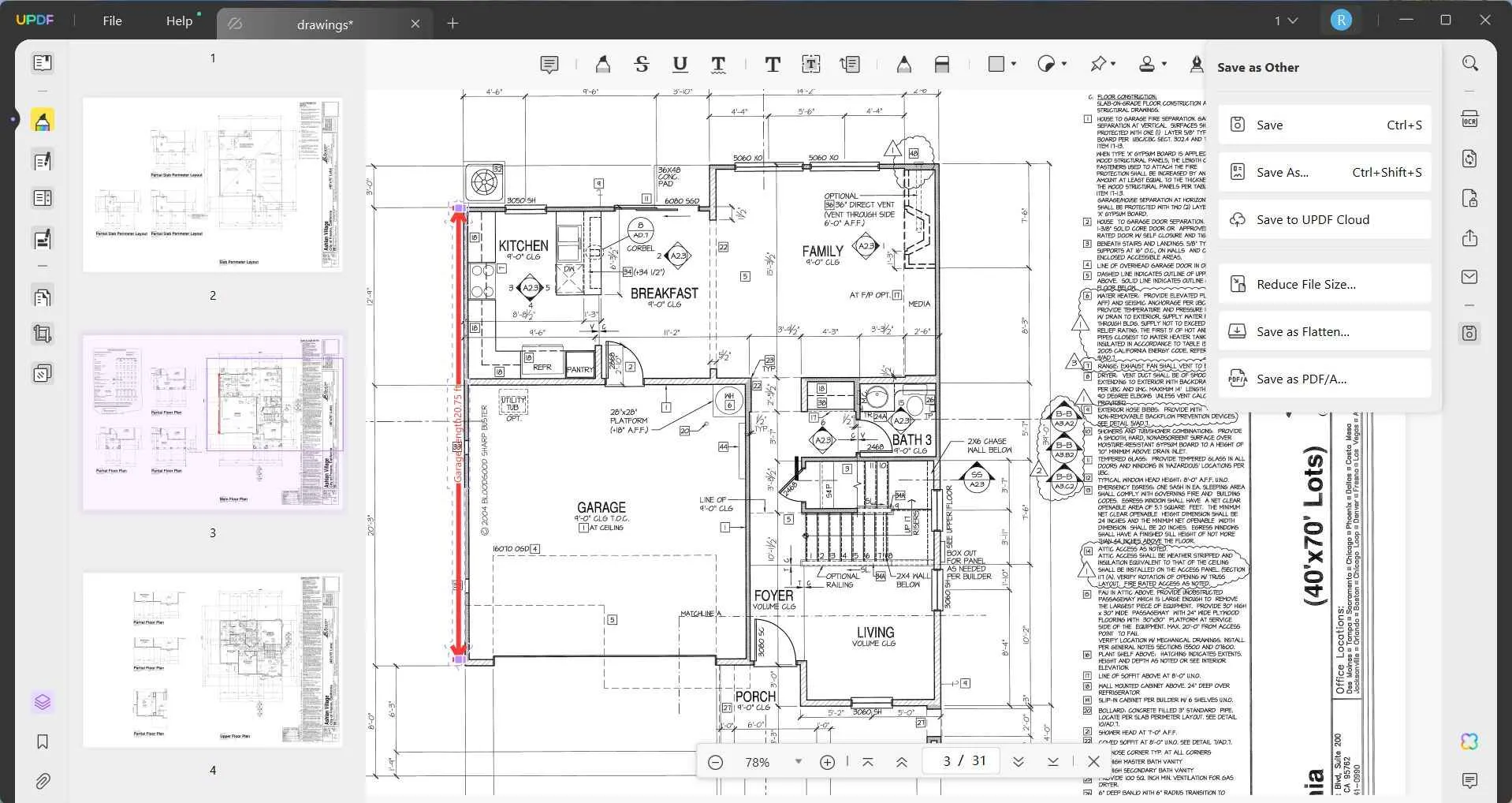The width and height of the screenshot is (1512, 803).
Task: Go to last page arrow
Action: [x=1053, y=762]
